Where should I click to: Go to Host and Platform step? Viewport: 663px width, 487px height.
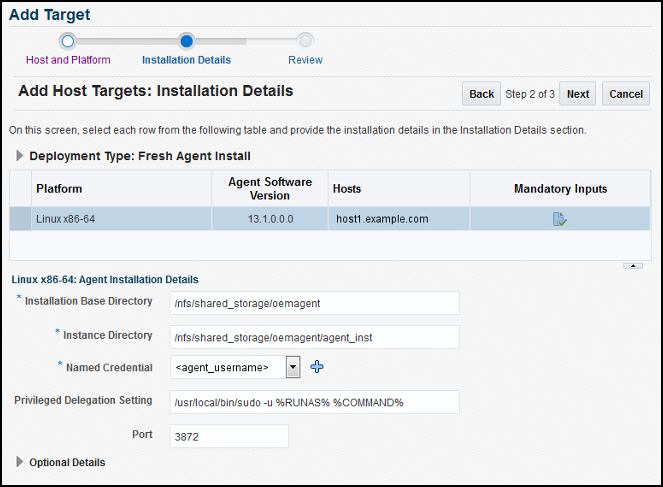tap(68, 60)
